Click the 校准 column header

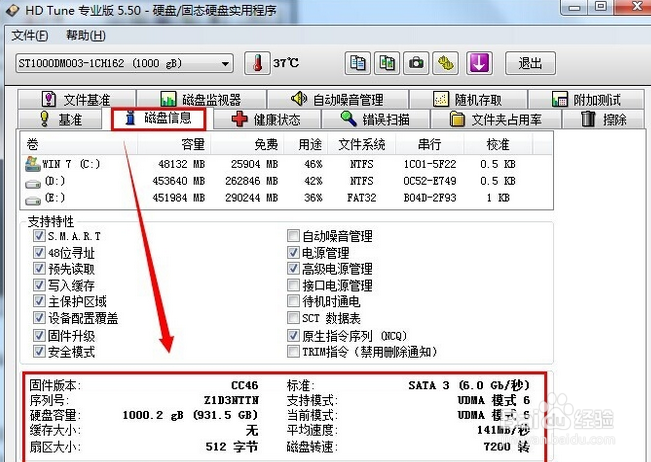point(498,144)
